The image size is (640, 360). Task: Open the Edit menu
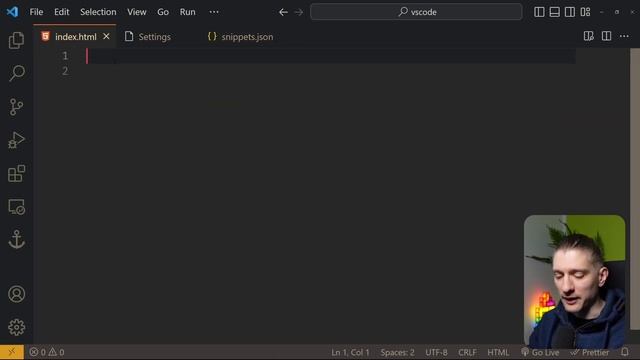point(62,12)
